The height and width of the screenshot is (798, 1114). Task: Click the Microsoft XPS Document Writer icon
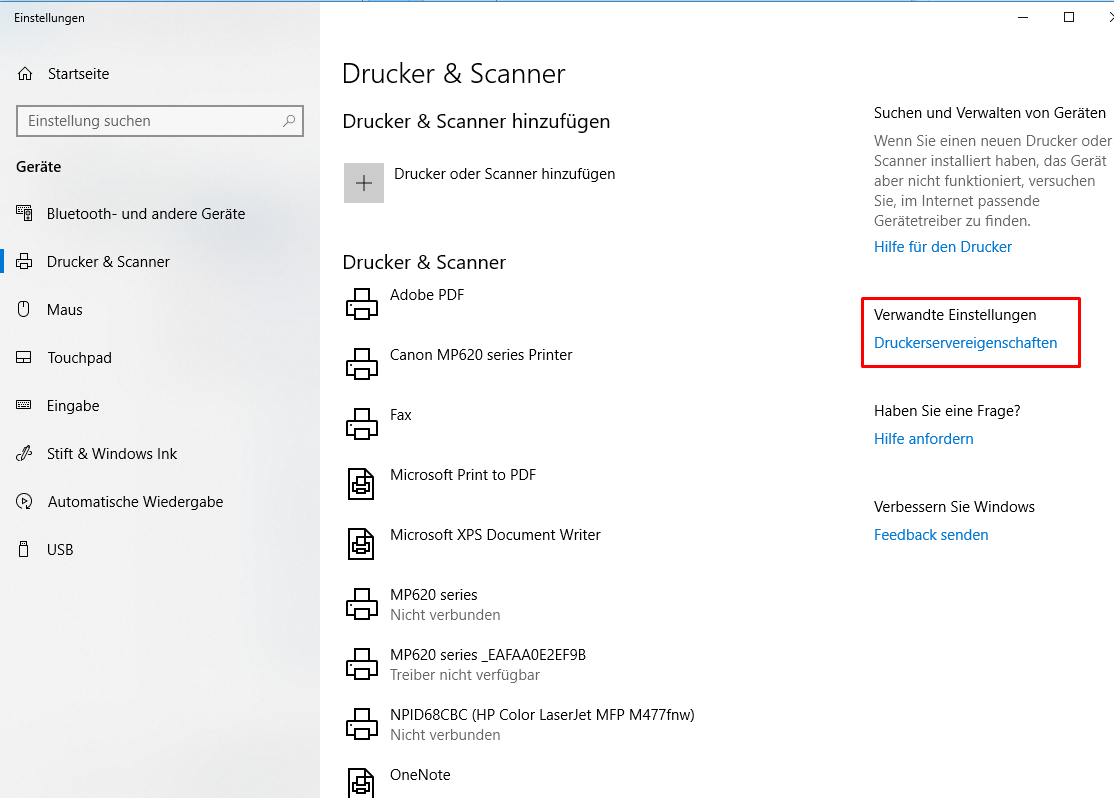pyautogui.click(x=361, y=544)
